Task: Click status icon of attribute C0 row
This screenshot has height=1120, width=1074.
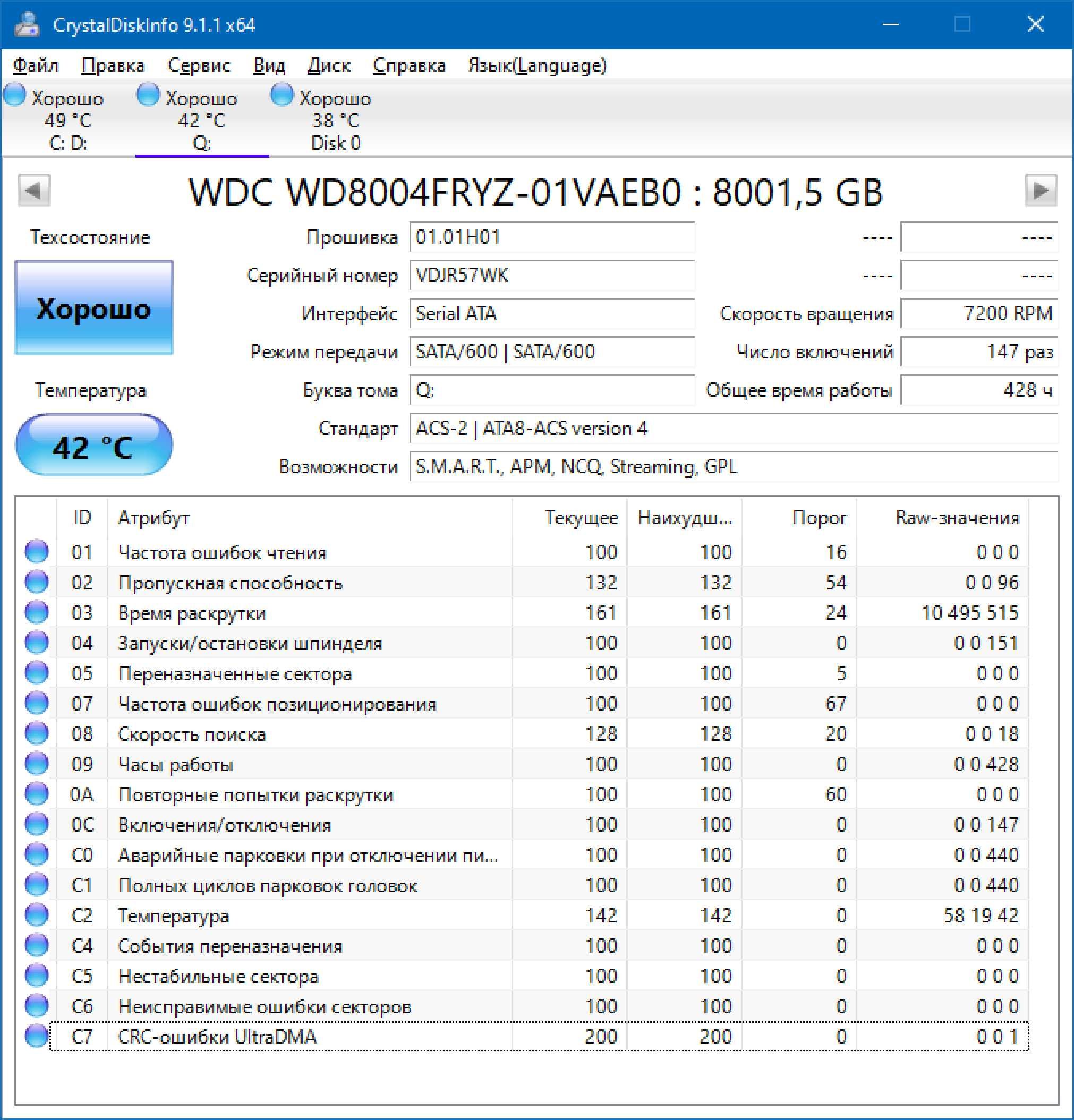Action: [37, 855]
